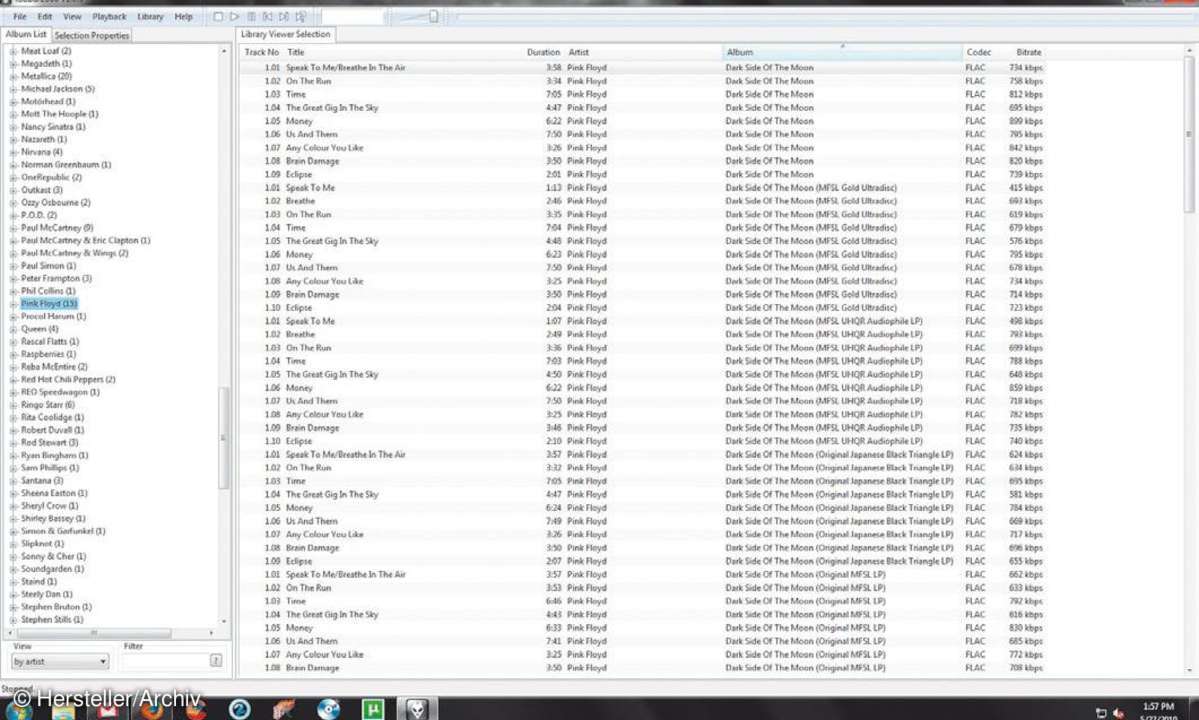Image resolution: width=1199 pixels, height=720 pixels.
Task: Click the Play button in toolbar
Action: pyautogui.click(x=235, y=16)
